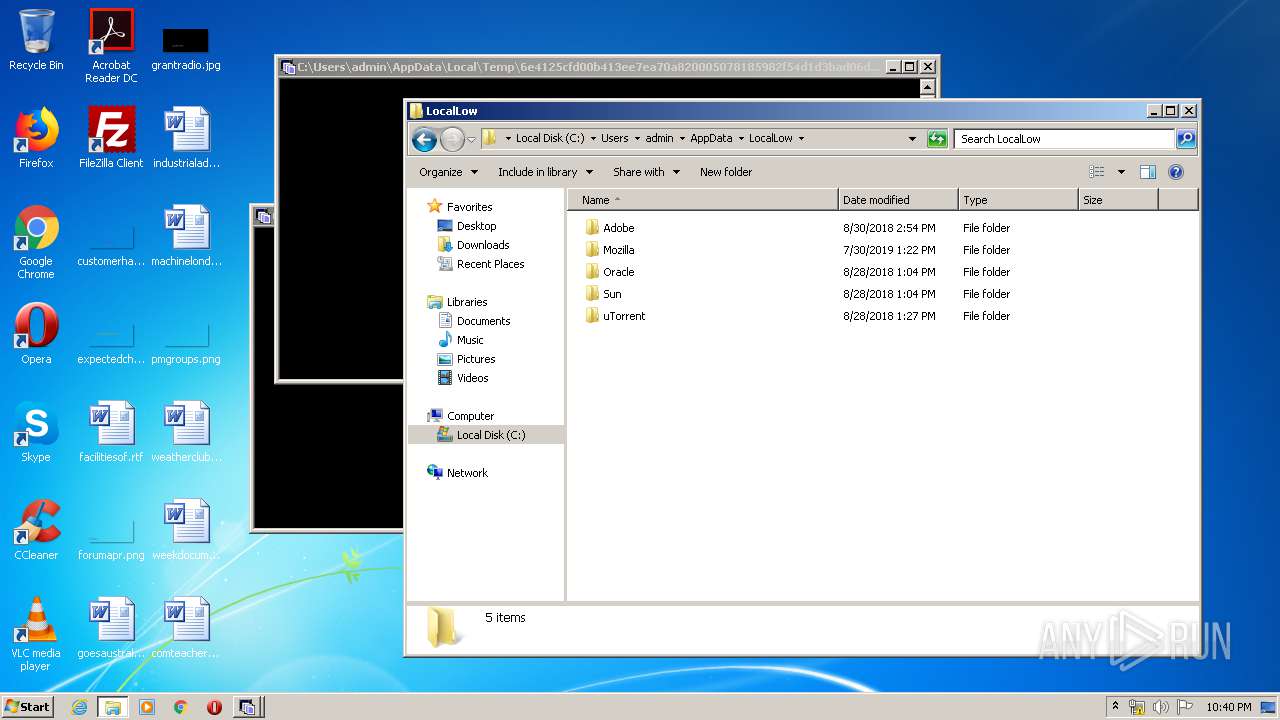Open the Organize menu
The width and height of the screenshot is (1280, 720).
click(448, 172)
